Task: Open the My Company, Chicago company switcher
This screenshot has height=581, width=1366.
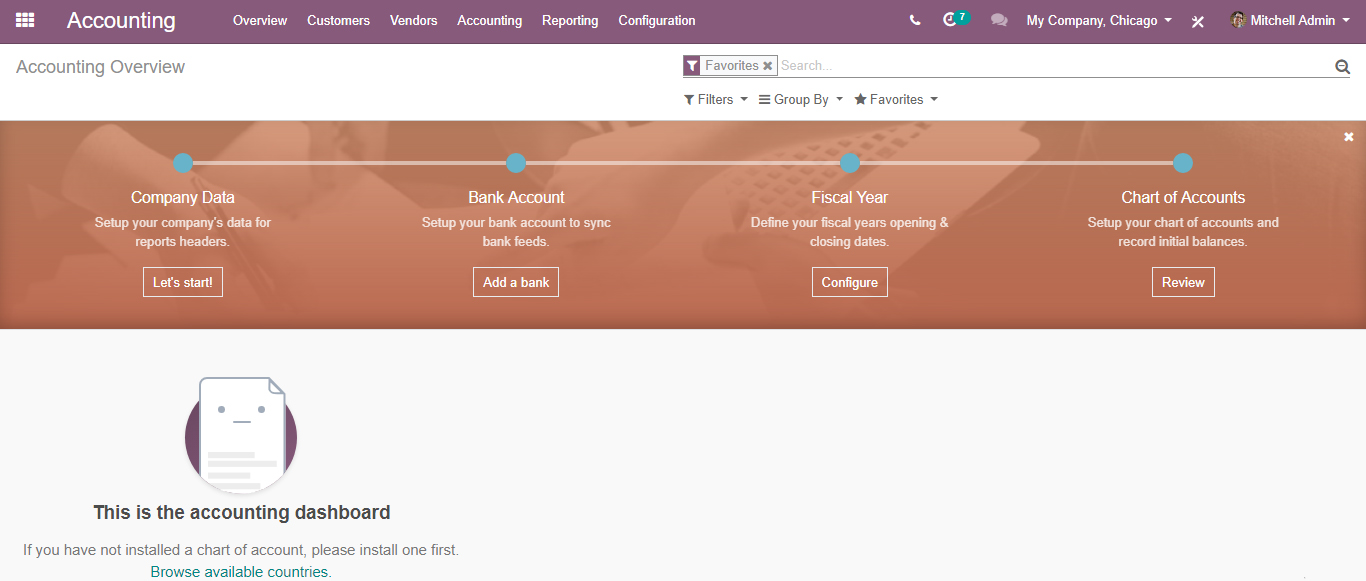Action: [x=1099, y=20]
